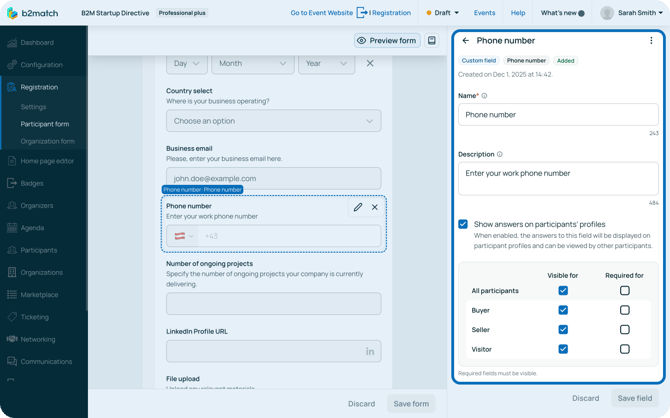Toggle Show answers on participants' profiles

point(463,224)
